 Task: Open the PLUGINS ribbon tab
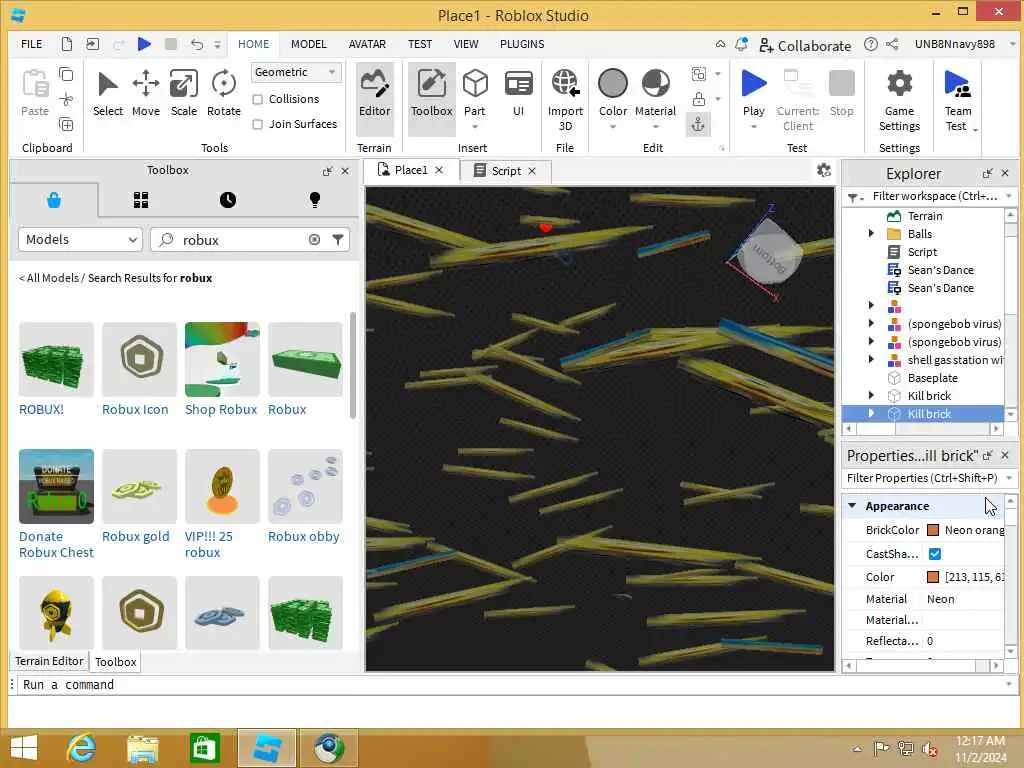pyautogui.click(x=522, y=44)
